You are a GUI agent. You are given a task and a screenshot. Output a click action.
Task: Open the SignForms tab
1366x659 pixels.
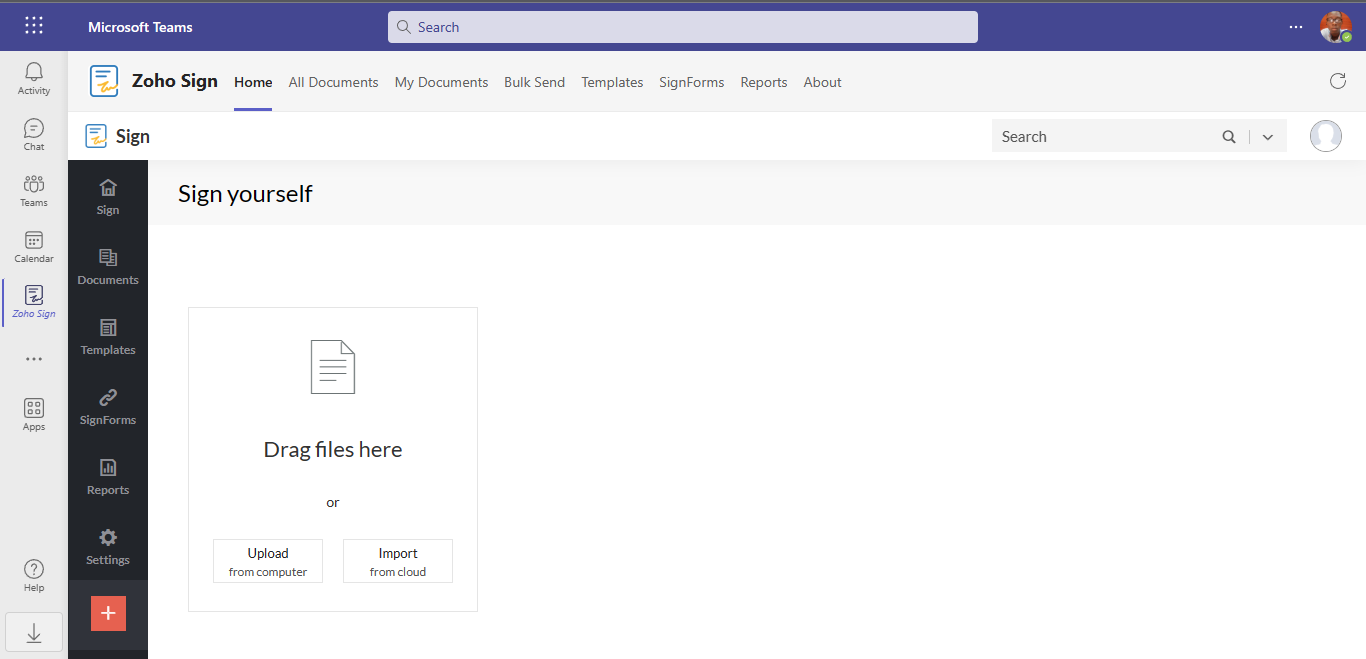click(x=691, y=82)
